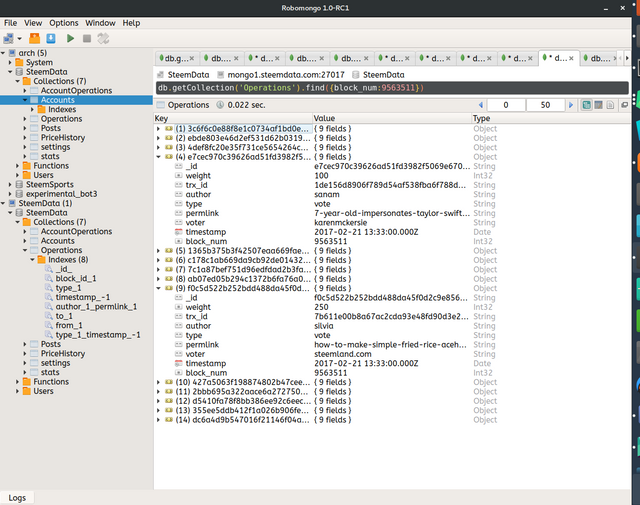This screenshot has height=505, width=640.
Task: Open the Logs panel button
Action: pyautogui.click(x=17, y=498)
